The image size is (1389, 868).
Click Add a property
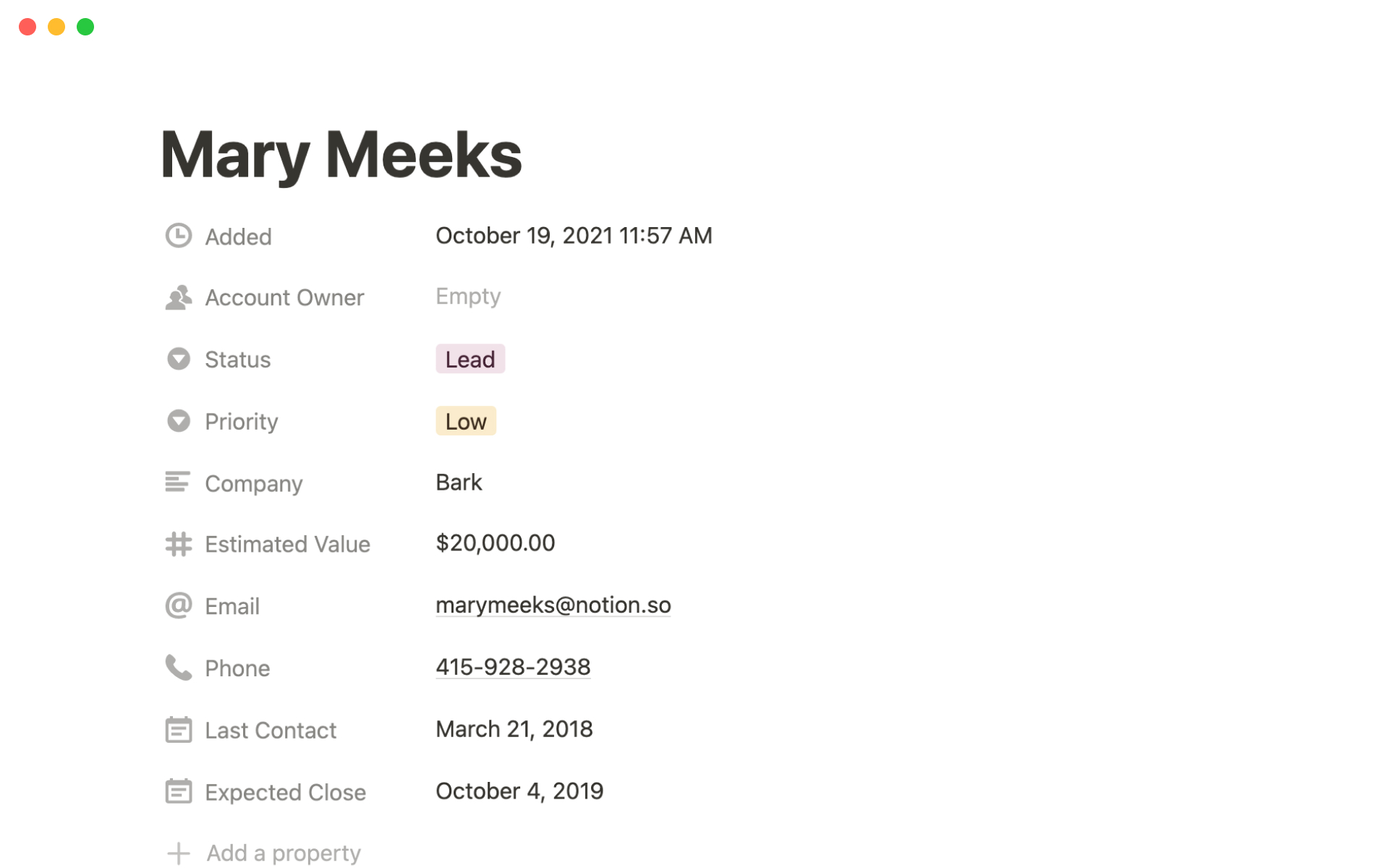[283, 853]
